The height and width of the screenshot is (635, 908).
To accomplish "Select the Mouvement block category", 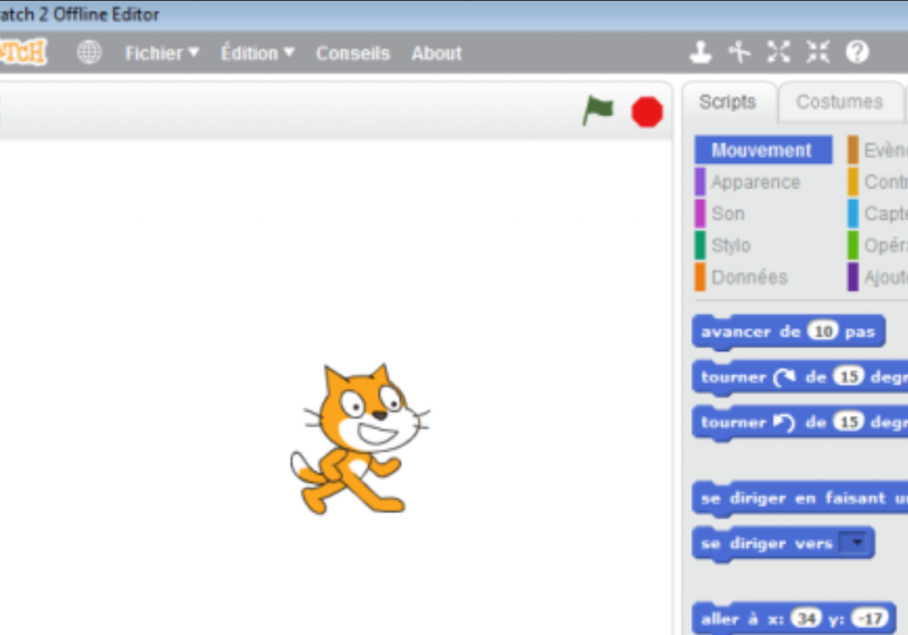I will (x=763, y=150).
